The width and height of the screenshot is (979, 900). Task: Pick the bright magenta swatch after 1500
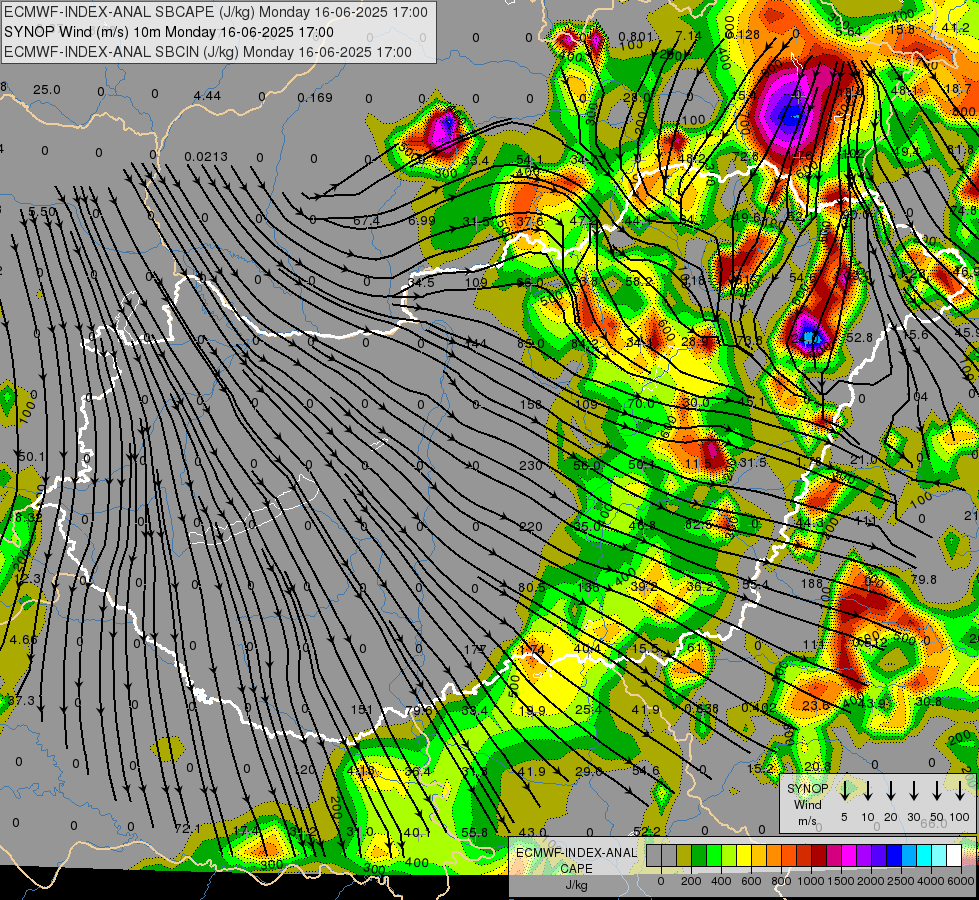(849, 856)
